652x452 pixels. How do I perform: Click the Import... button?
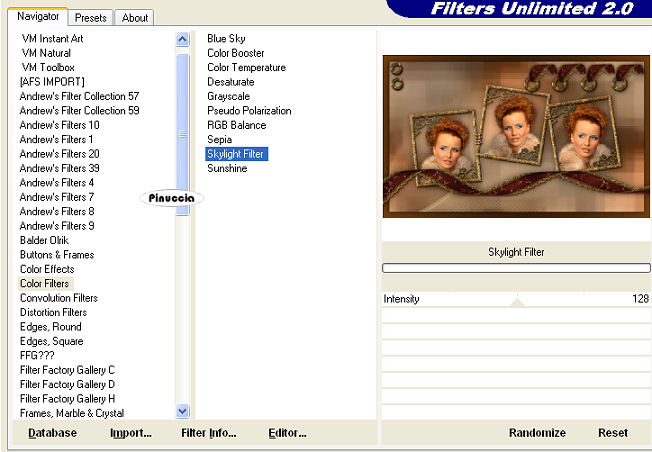tap(131, 433)
